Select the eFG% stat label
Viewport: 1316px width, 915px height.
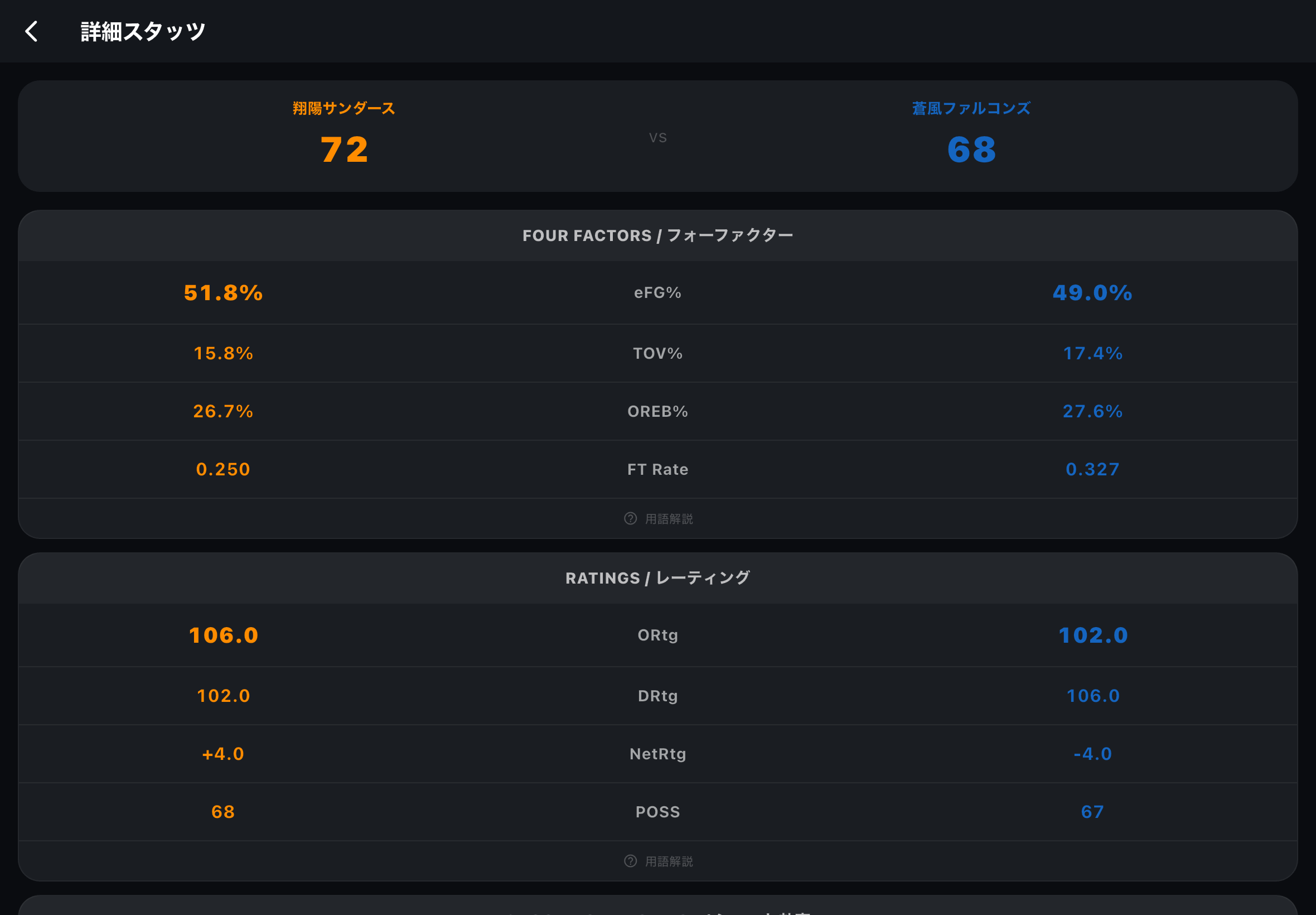(x=657, y=293)
